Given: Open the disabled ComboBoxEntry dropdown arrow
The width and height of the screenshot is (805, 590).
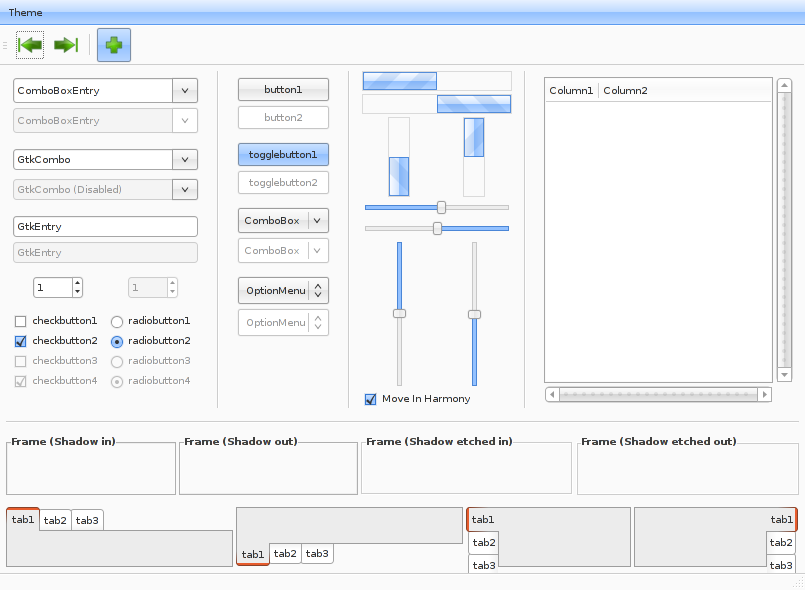Looking at the screenshot, I should point(185,121).
